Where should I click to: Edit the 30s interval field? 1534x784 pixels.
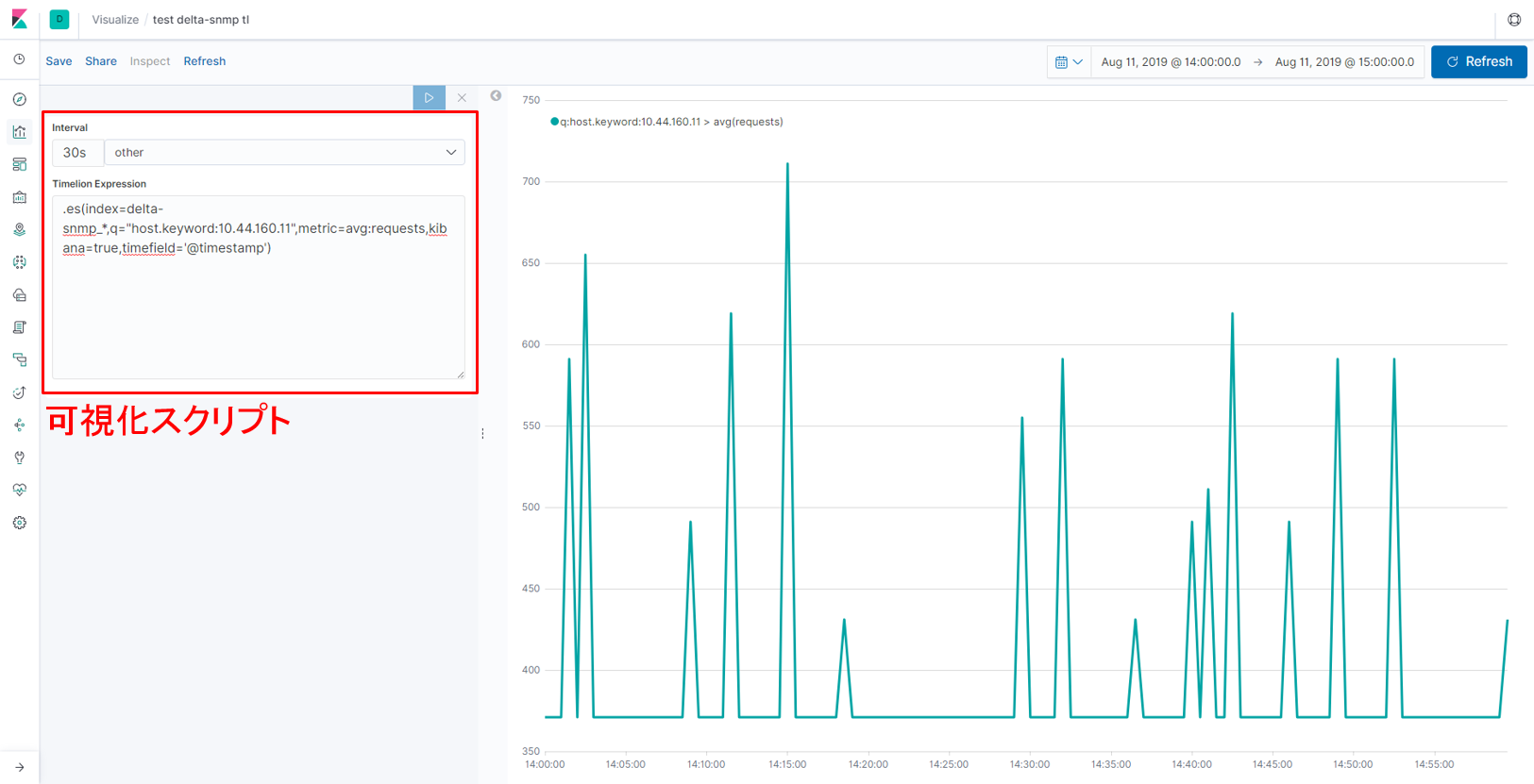(x=77, y=152)
